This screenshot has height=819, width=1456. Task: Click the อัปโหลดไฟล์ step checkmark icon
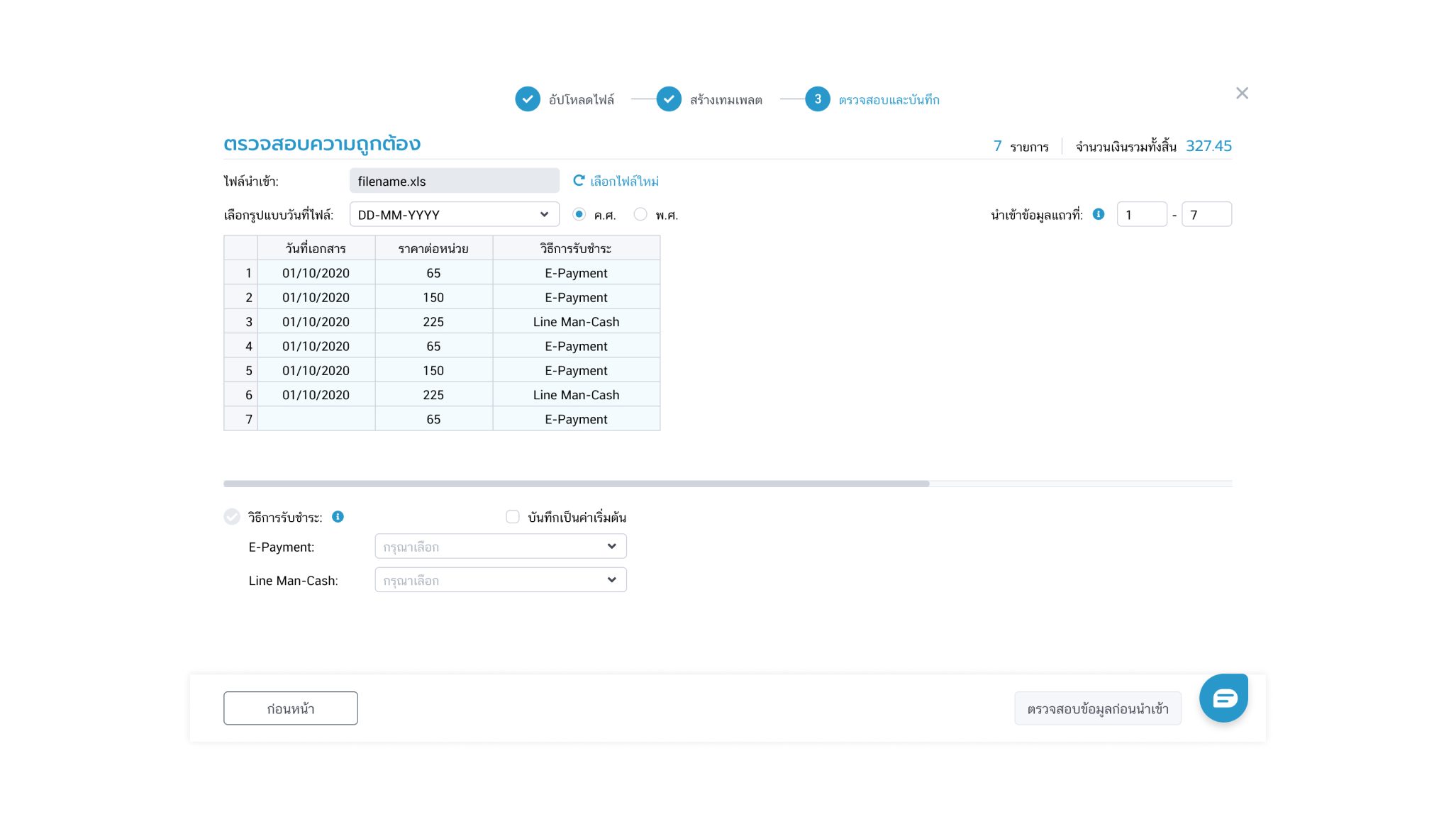[x=528, y=99]
